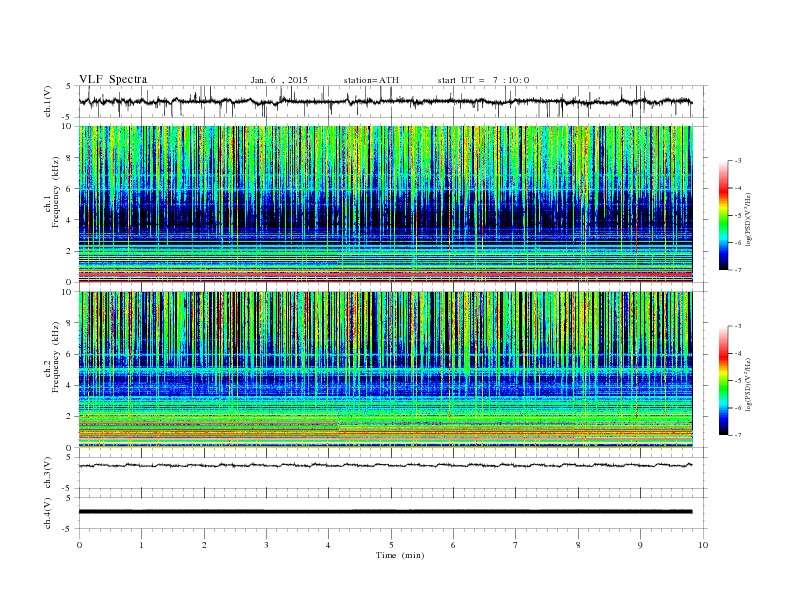Click time axis tick label "2"

click(204, 545)
